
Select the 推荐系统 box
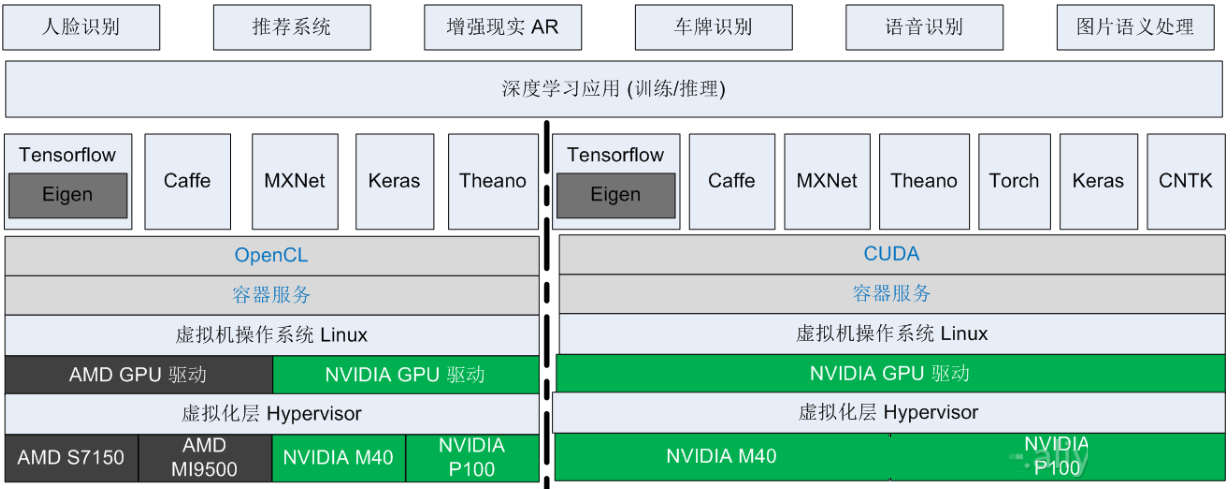tap(292, 27)
